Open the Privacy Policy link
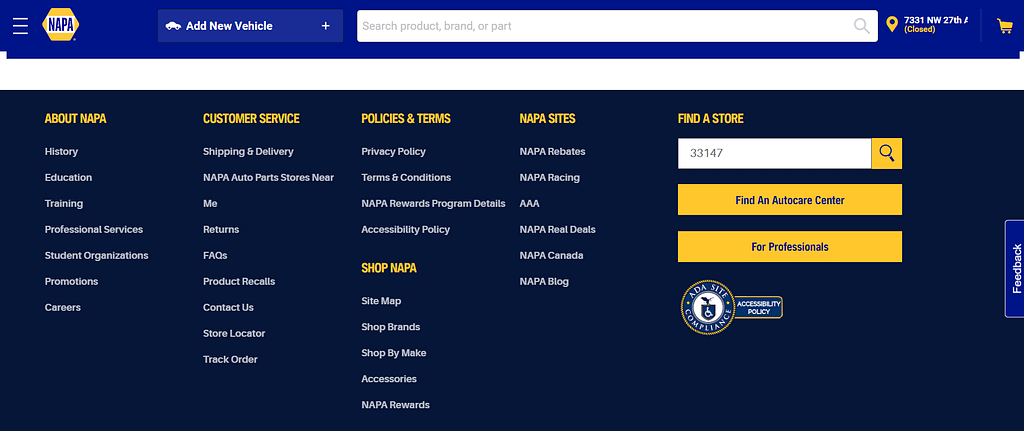Screen dimensions: 1024x431 click(x=393, y=152)
